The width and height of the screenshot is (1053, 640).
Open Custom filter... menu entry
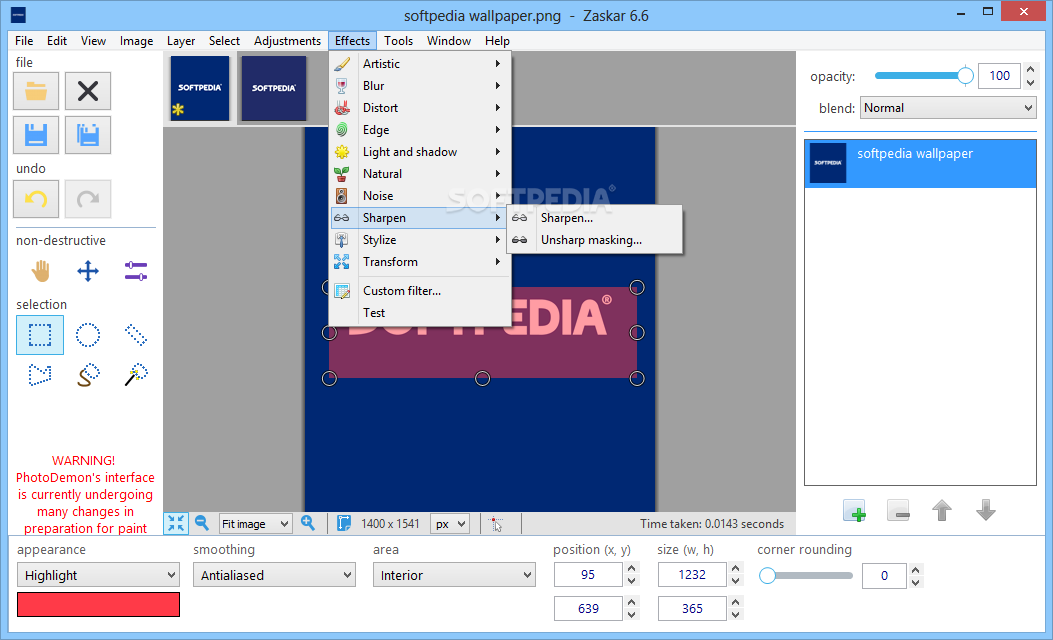(420, 291)
